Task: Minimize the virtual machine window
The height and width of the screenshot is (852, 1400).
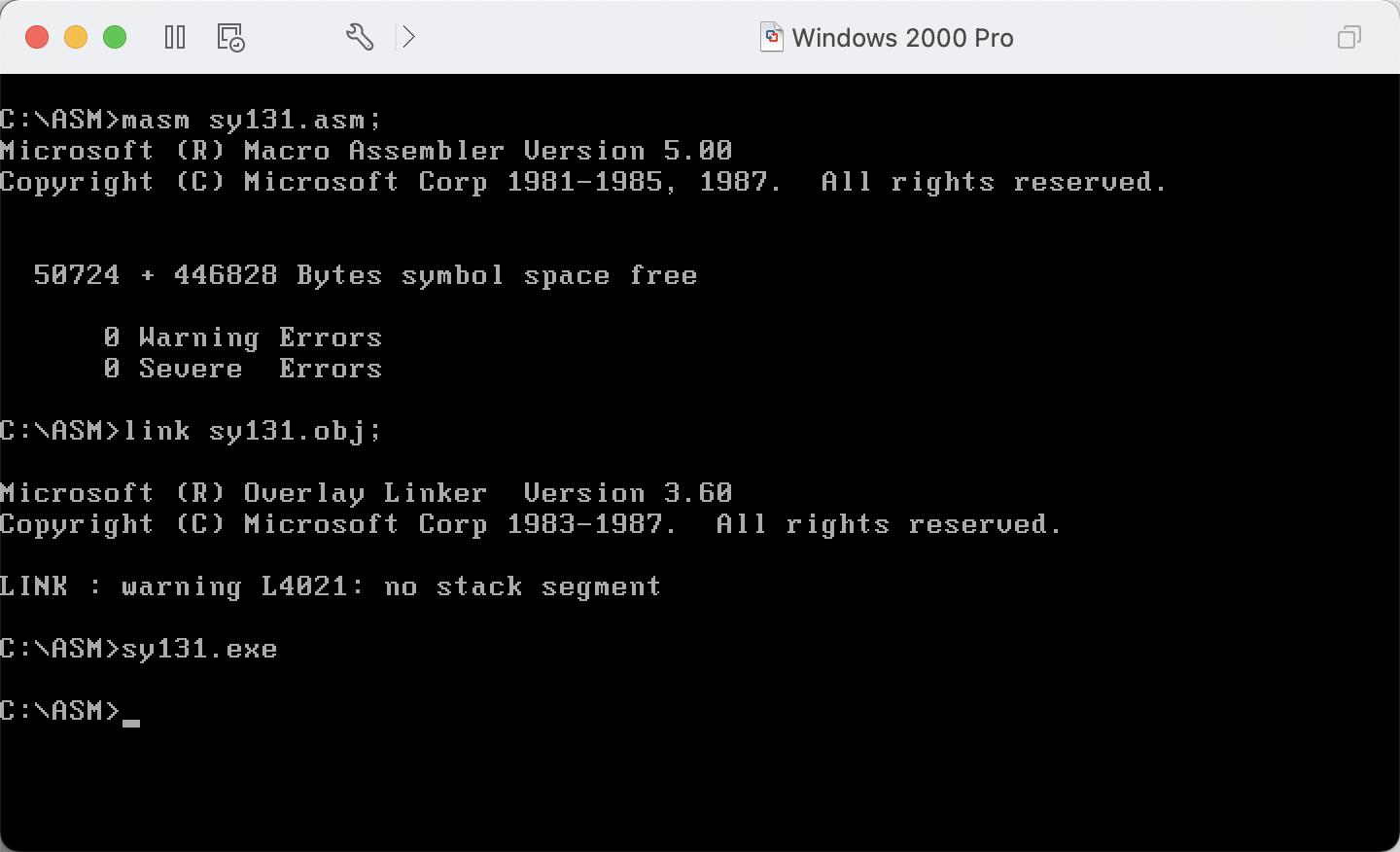Action: pos(76,37)
